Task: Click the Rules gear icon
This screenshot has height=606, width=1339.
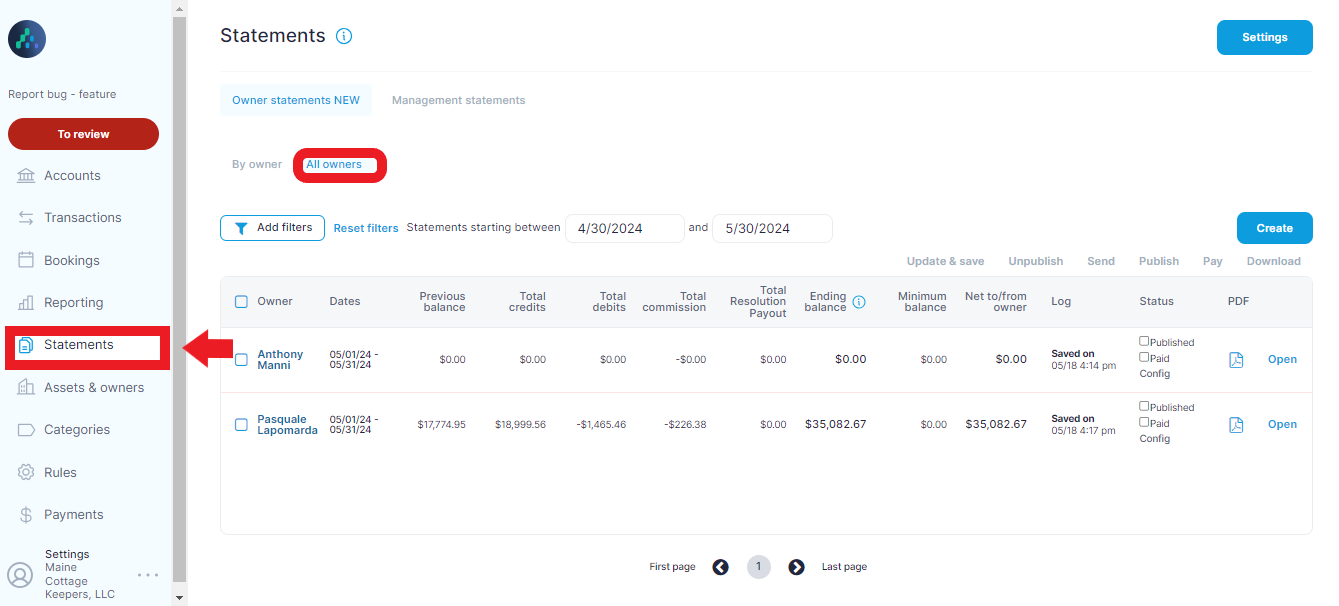Action: (26, 472)
